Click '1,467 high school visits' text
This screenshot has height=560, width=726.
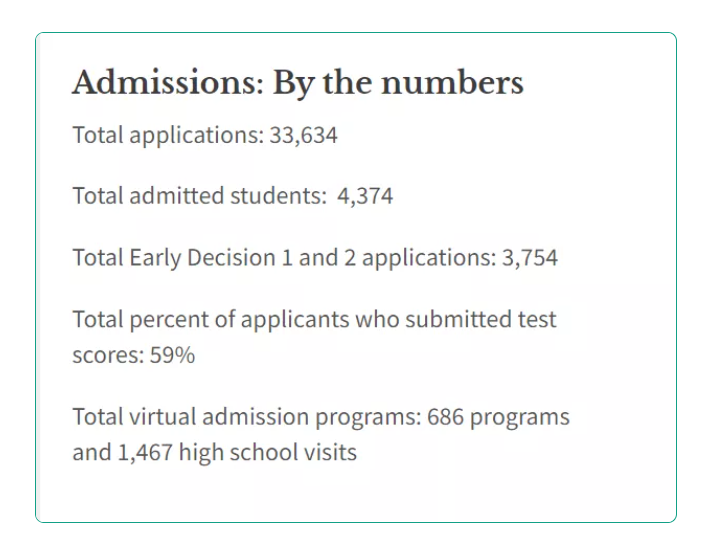point(237,452)
